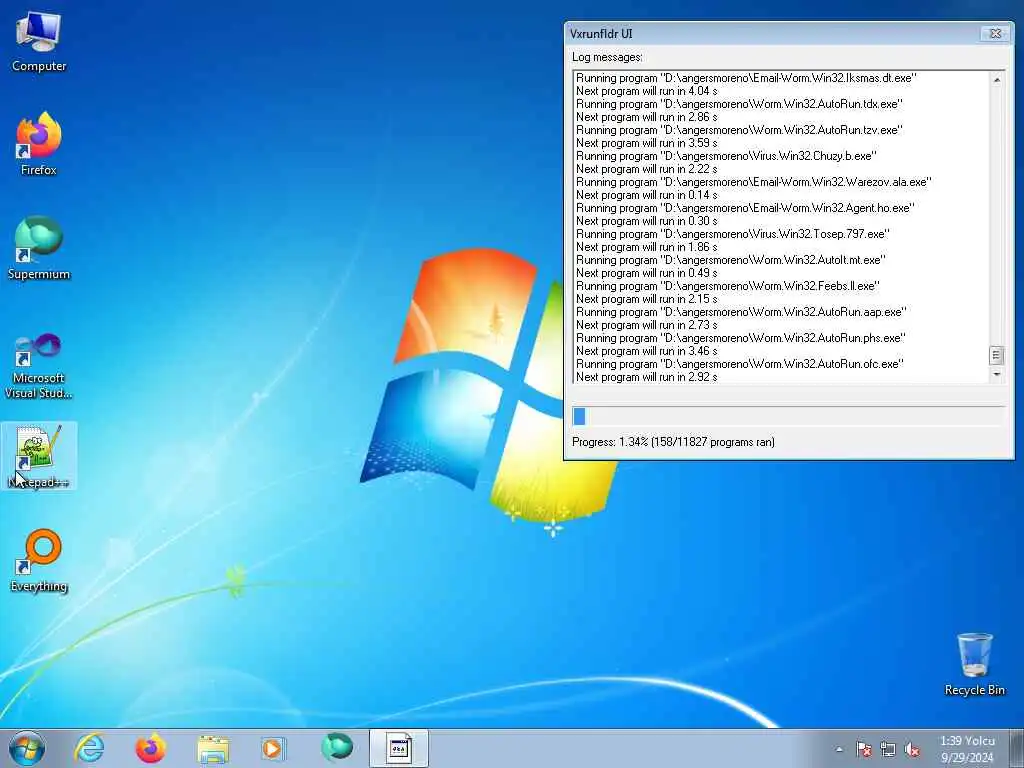The height and width of the screenshot is (768, 1024).
Task: Select log line for Tosep.797.exe
Action: pos(733,234)
